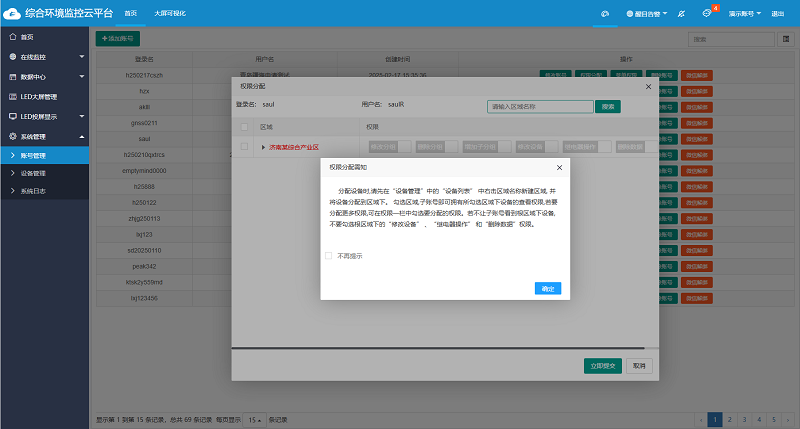Expand the 济南某综合产业区 tree node arrow
This screenshot has width=800, height=429.
(x=263, y=147)
